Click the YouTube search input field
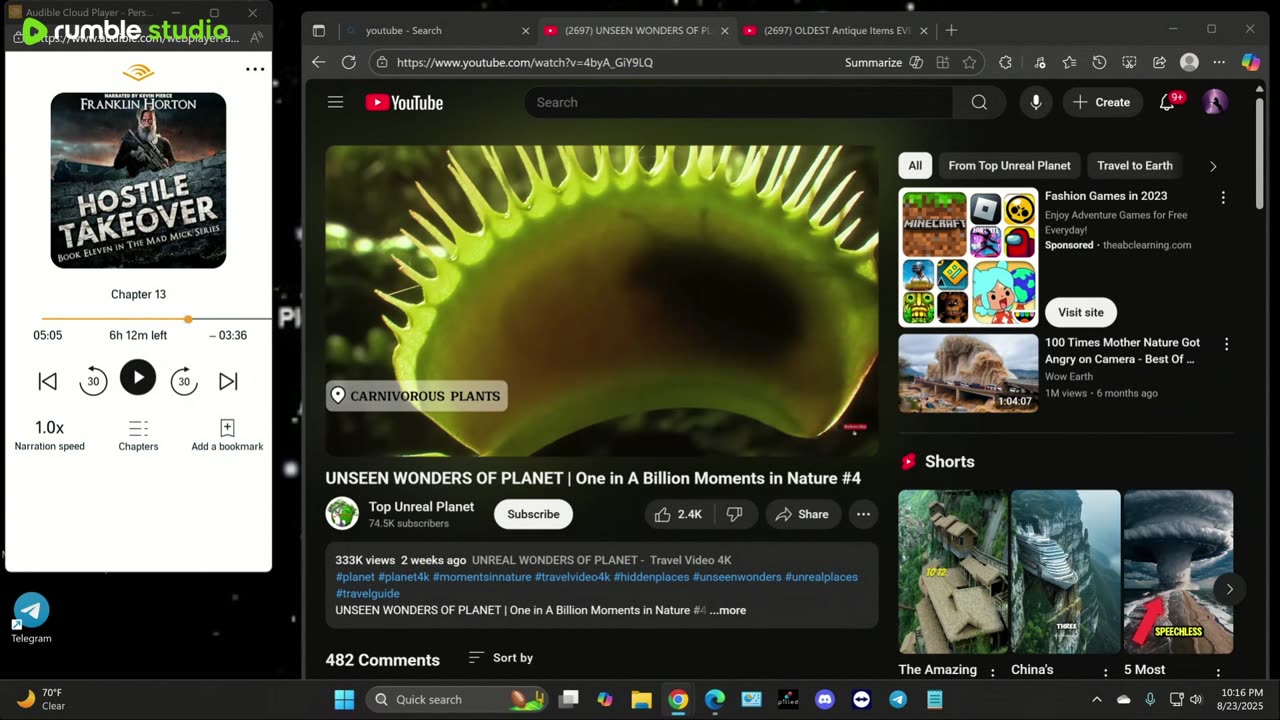The width and height of the screenshot is (1280, 720). (738, 102)
